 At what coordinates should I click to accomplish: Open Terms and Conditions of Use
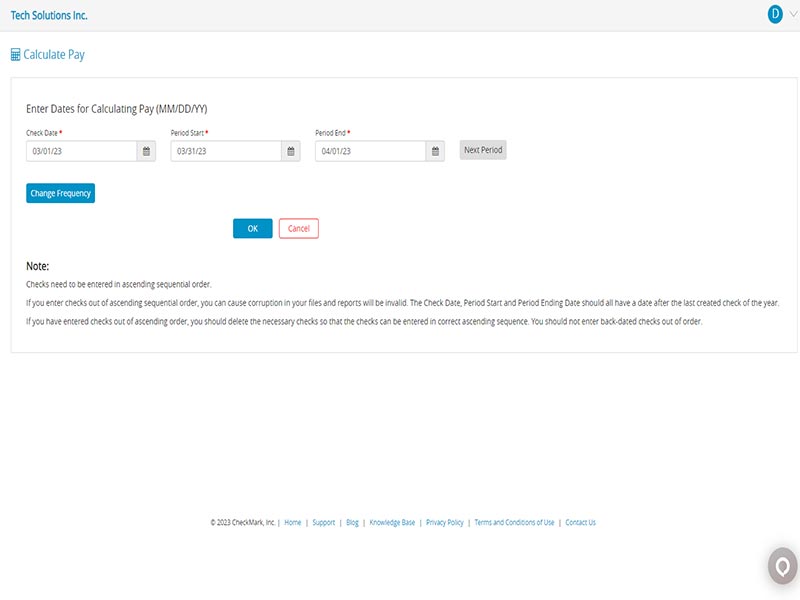click(x=514, y=521)
